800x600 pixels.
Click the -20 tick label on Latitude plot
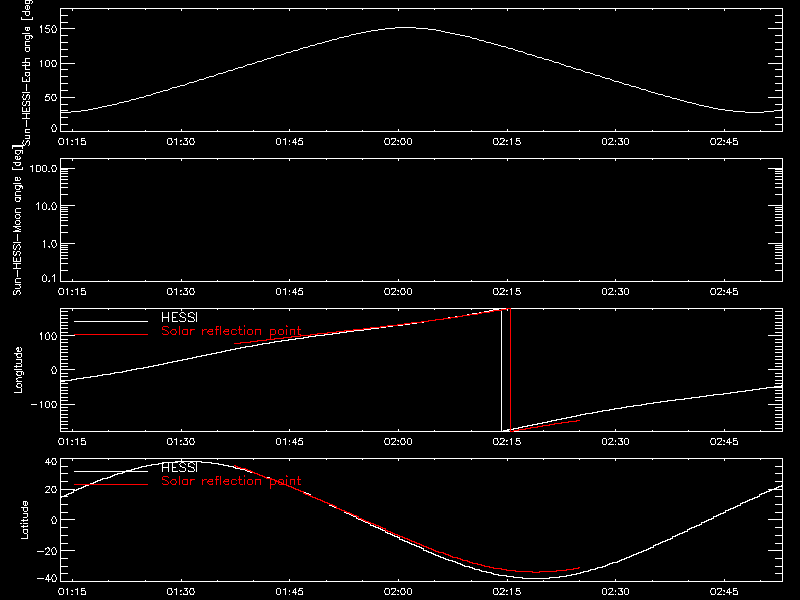(47, 551)
